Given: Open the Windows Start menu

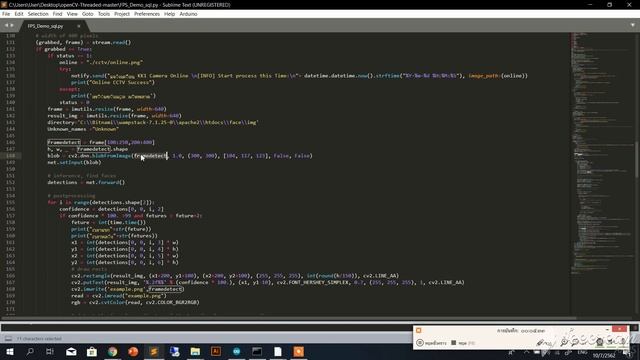Looking at the screenshot, I should click(x=9, y=352).
